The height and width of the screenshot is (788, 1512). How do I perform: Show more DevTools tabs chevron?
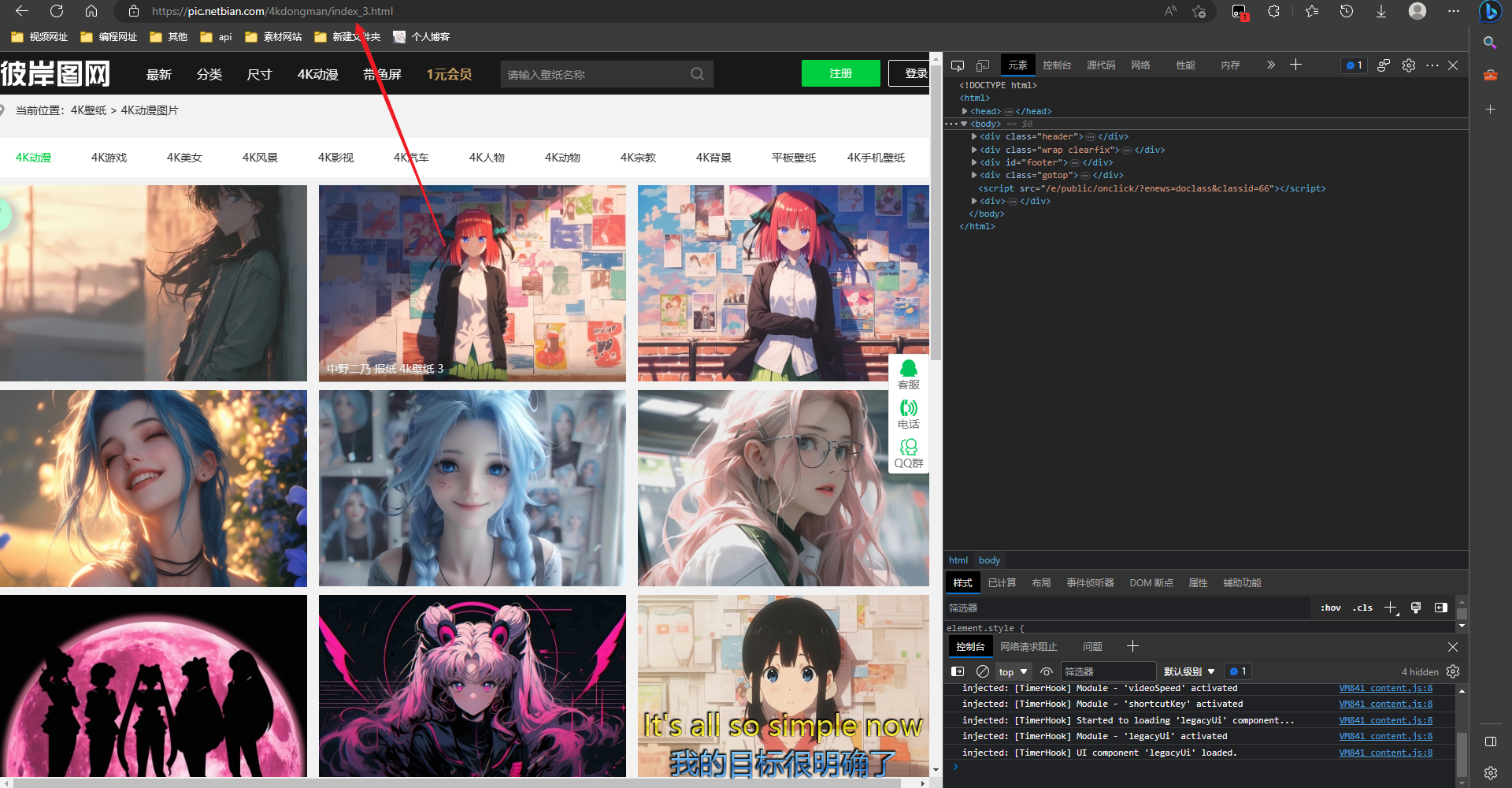click(x=1270, y=65)
